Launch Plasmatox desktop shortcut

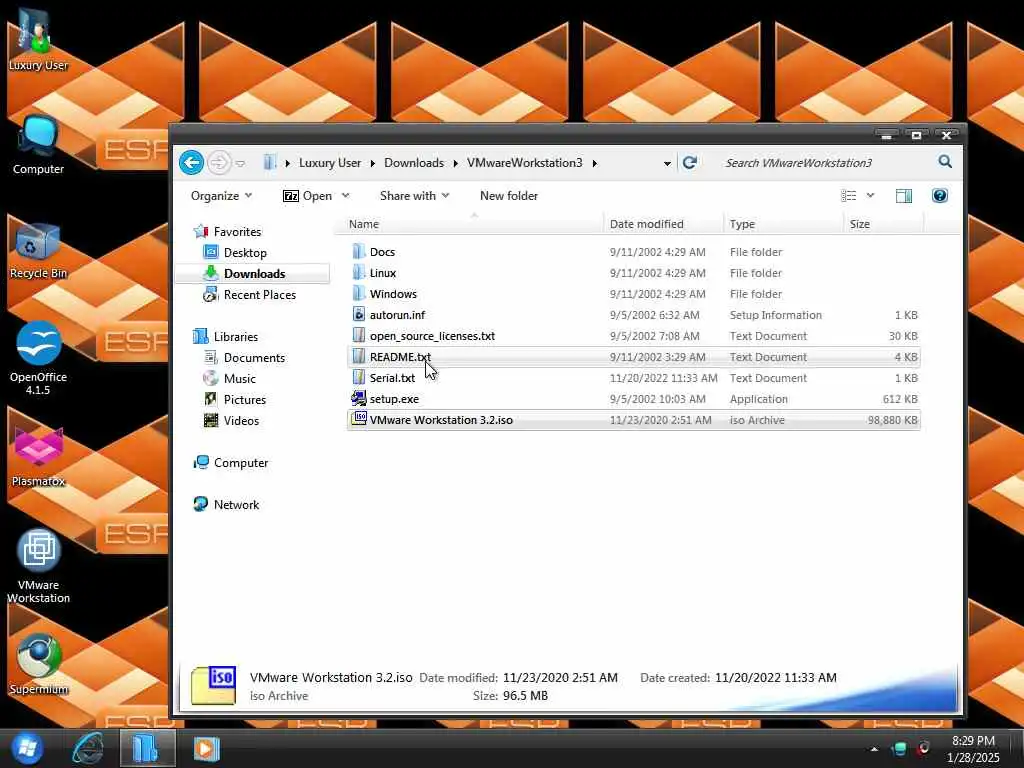(x=38, y=457)
